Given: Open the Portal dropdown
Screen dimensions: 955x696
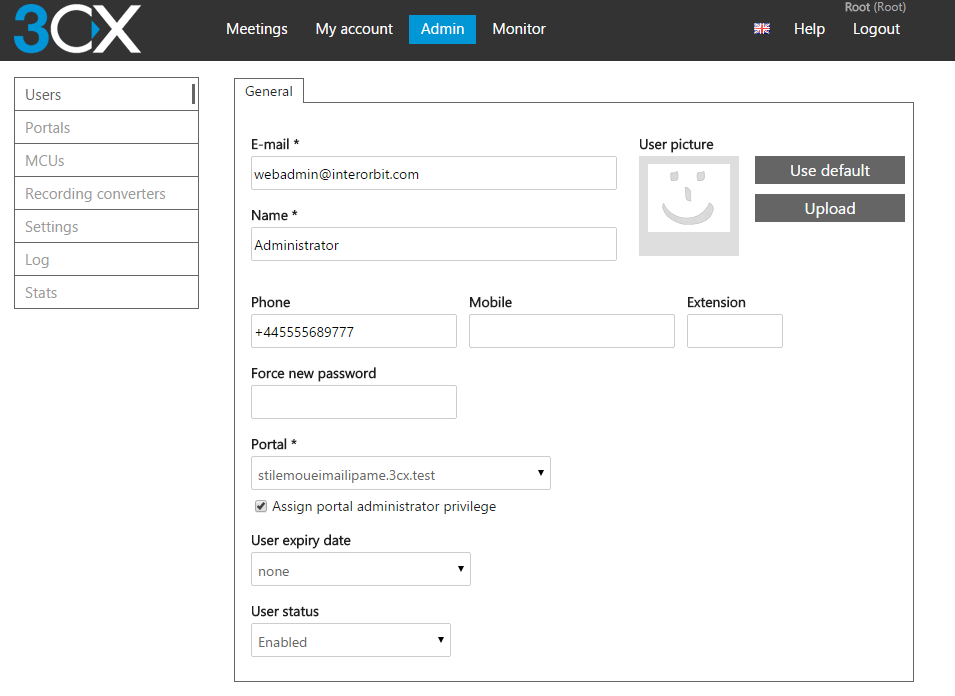Looking at the screenshot, I should [401, 473].
